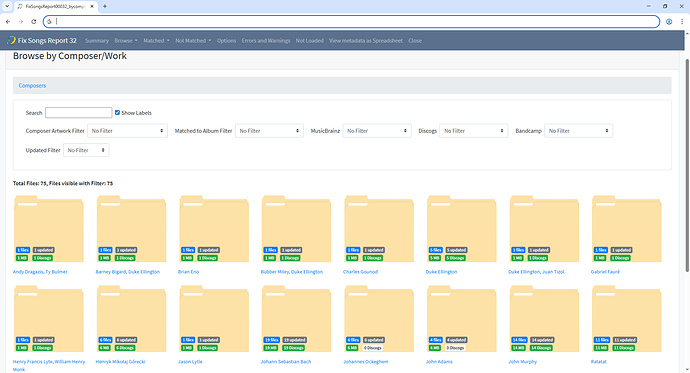
Task: Open the Henryk Mikołaj Górecki folder icon
Action: (x=132, y=319)
